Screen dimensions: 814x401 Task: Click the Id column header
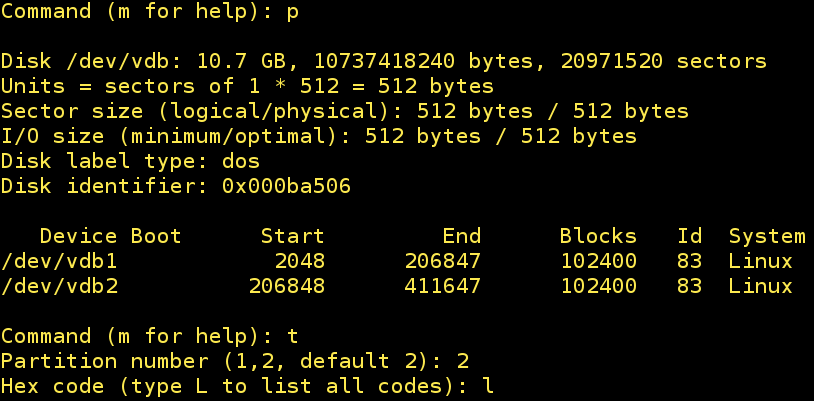pos(689,237)
